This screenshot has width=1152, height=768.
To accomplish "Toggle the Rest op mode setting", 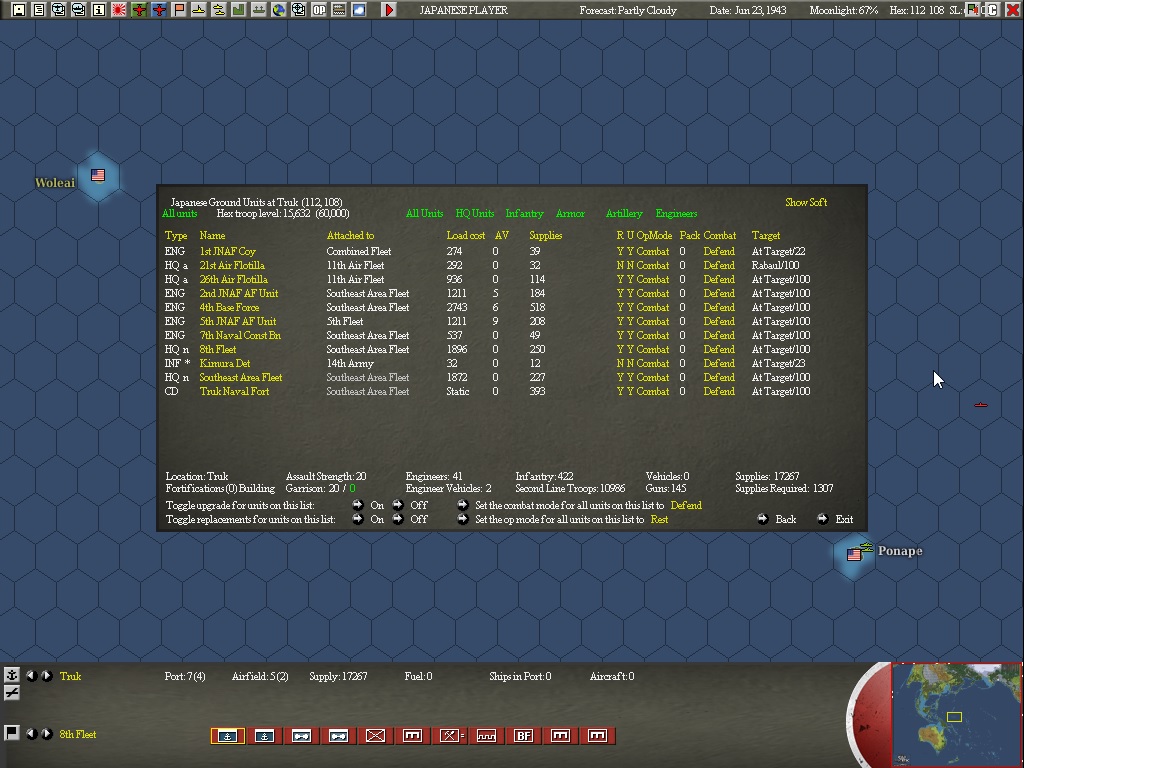I will 659,520.
